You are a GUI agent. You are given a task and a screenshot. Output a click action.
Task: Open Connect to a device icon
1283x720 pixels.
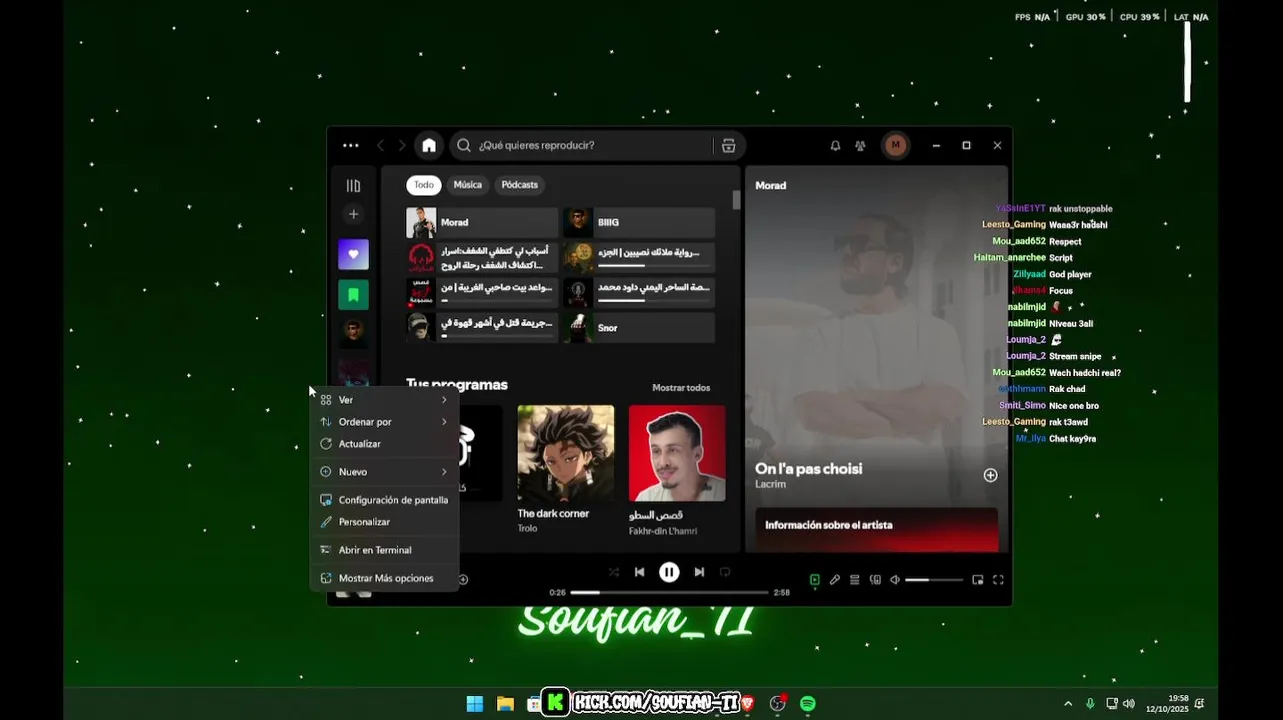[x=875, y=580]
